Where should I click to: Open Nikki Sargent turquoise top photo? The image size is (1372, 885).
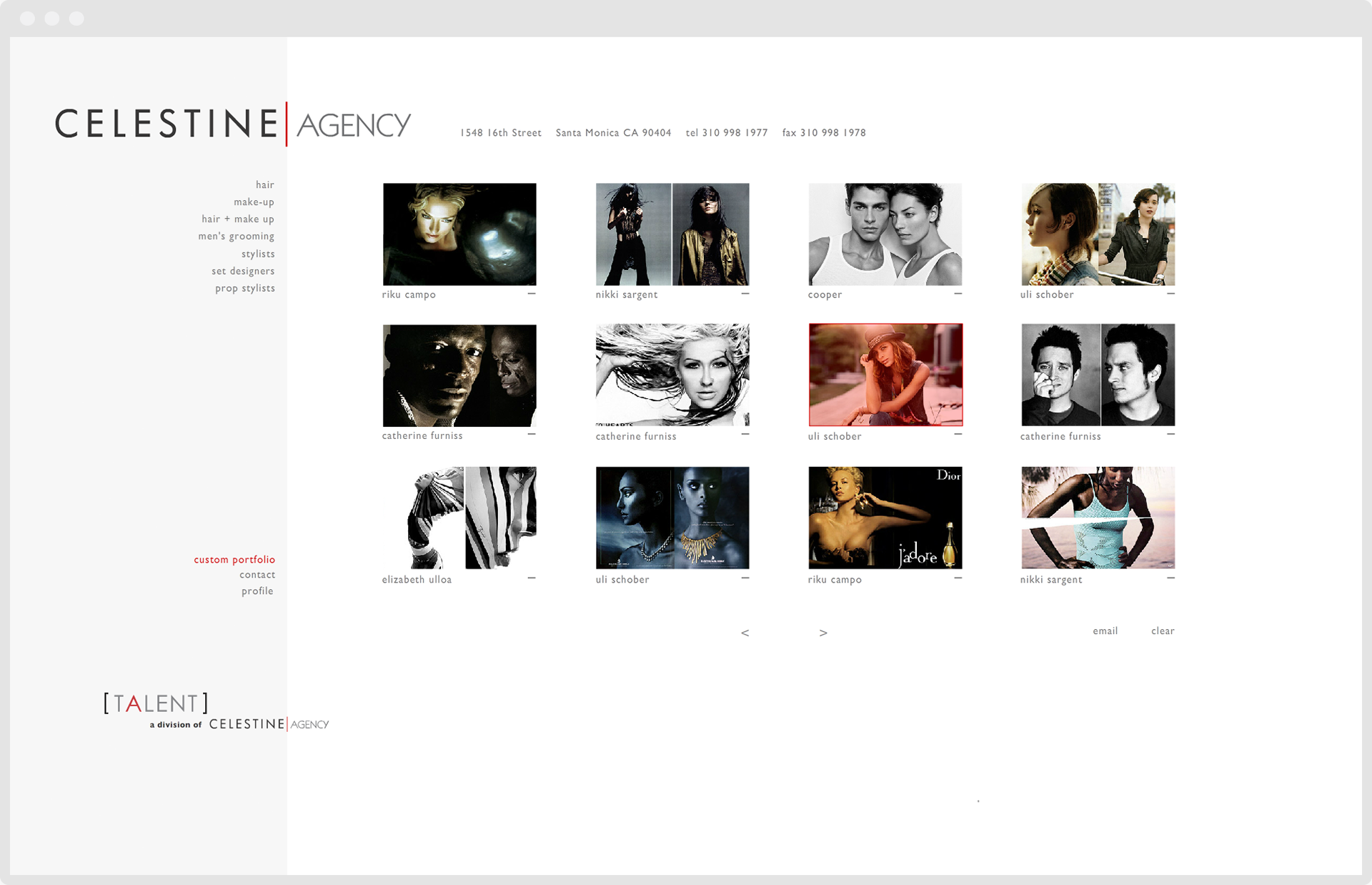tap(1098, 518)
